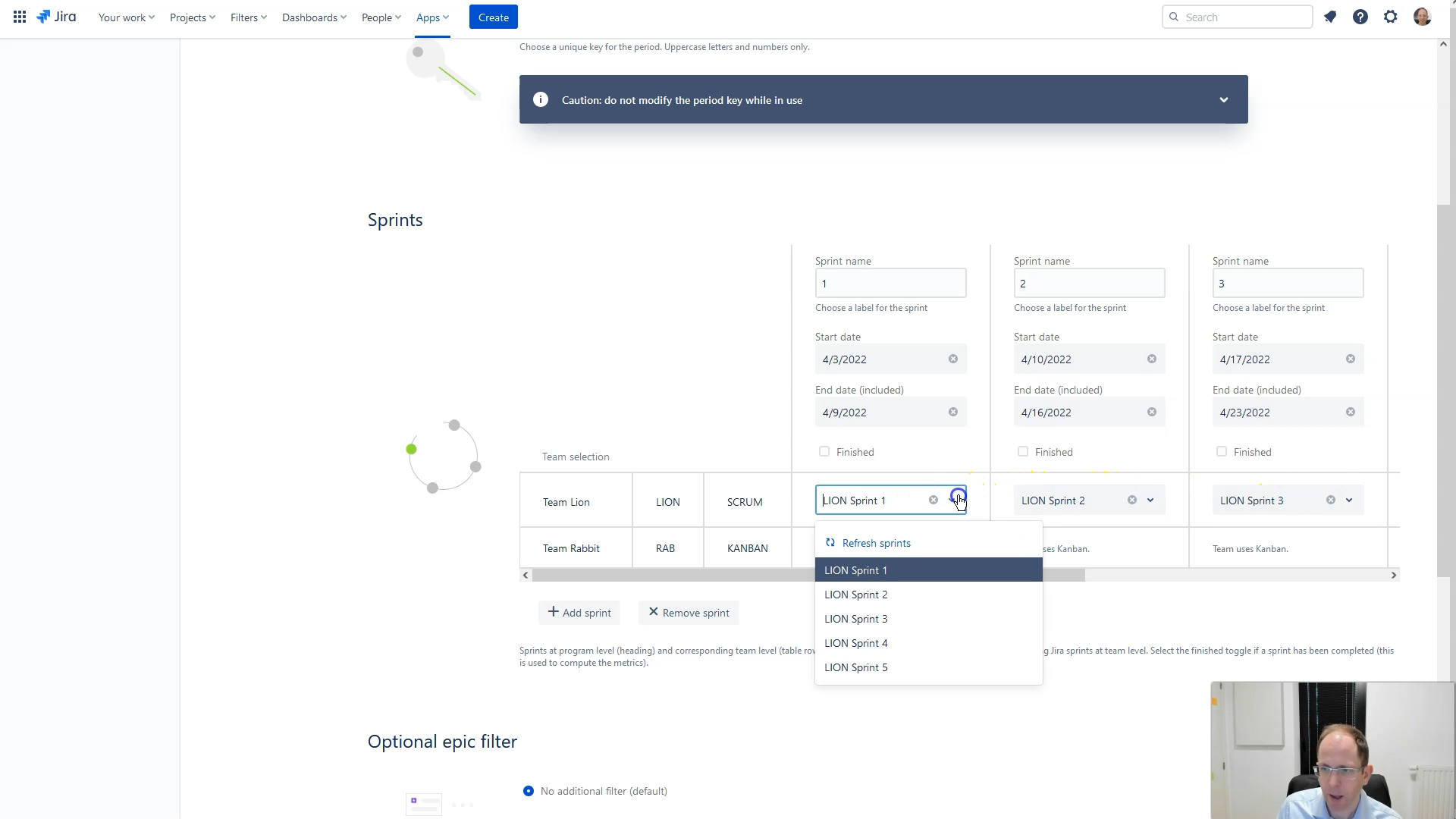Click the Remove sprint button

[x=689, y=613]
